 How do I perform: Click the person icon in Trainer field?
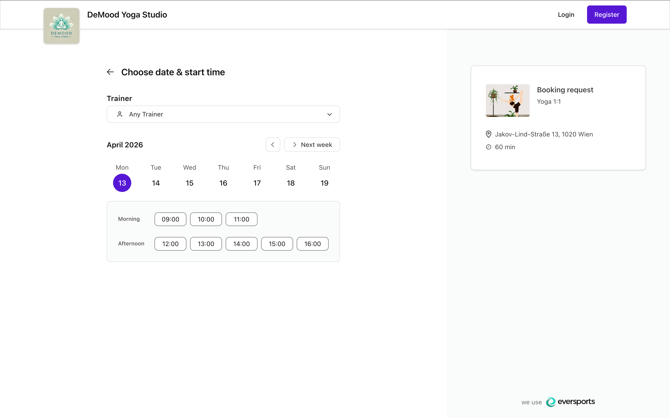click(120, 114)
